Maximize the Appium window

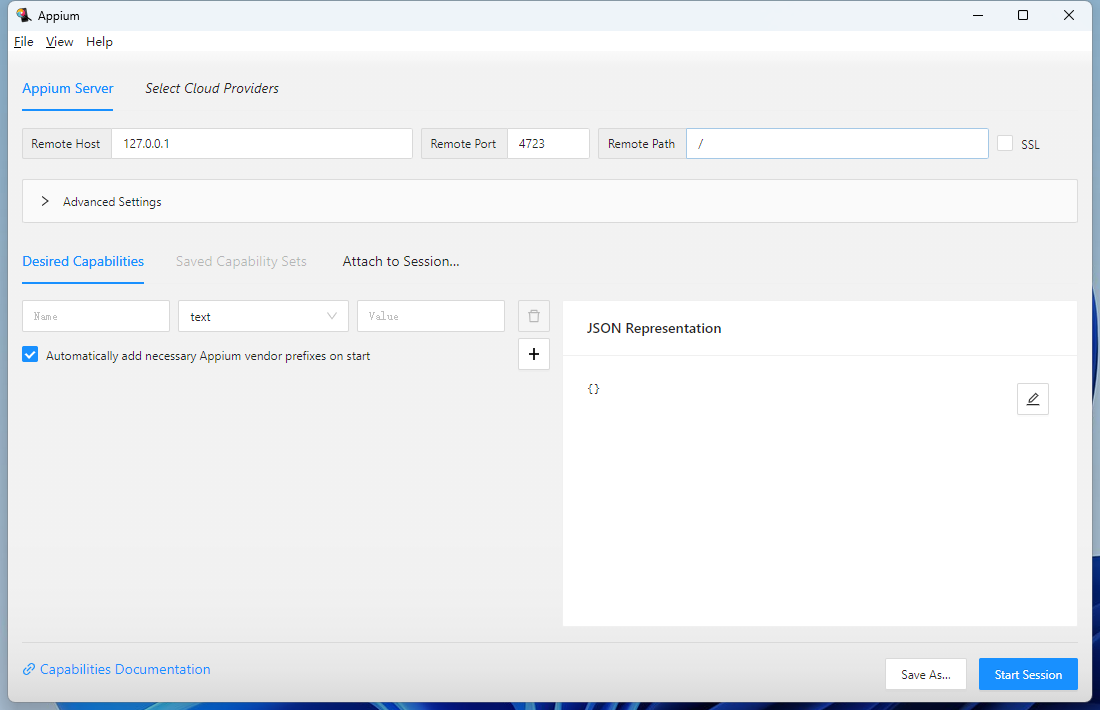pos(1023,15)
